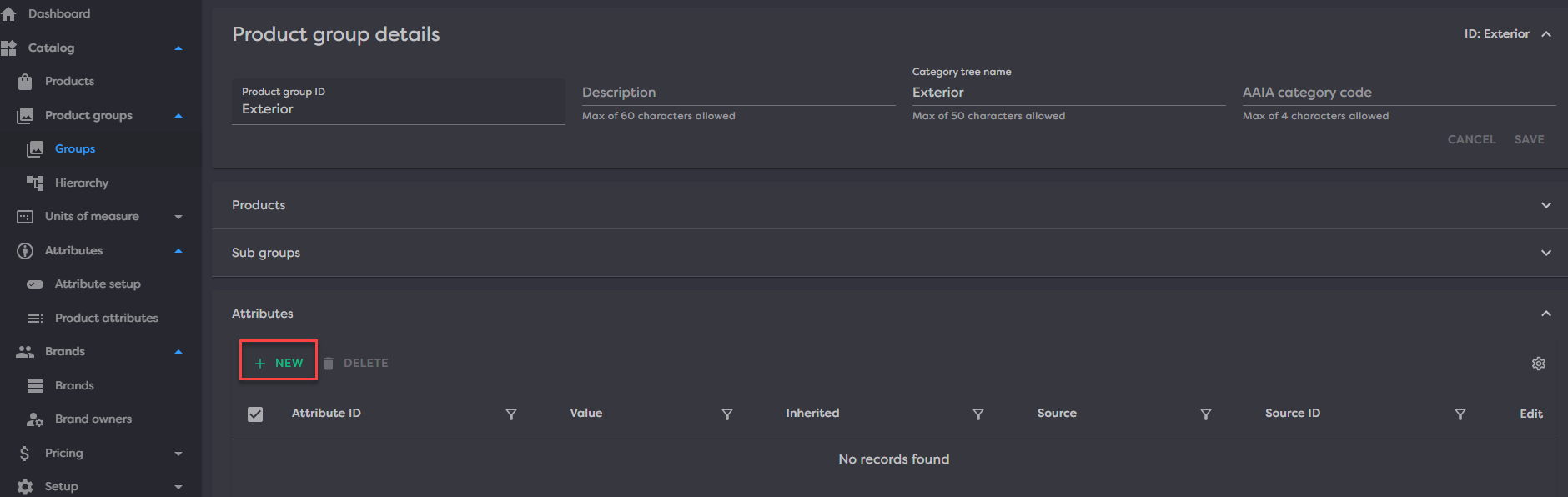Click the Attribute ID column filter icon
Viewport: 1568px width, 497px height.
tap(511, 414)
